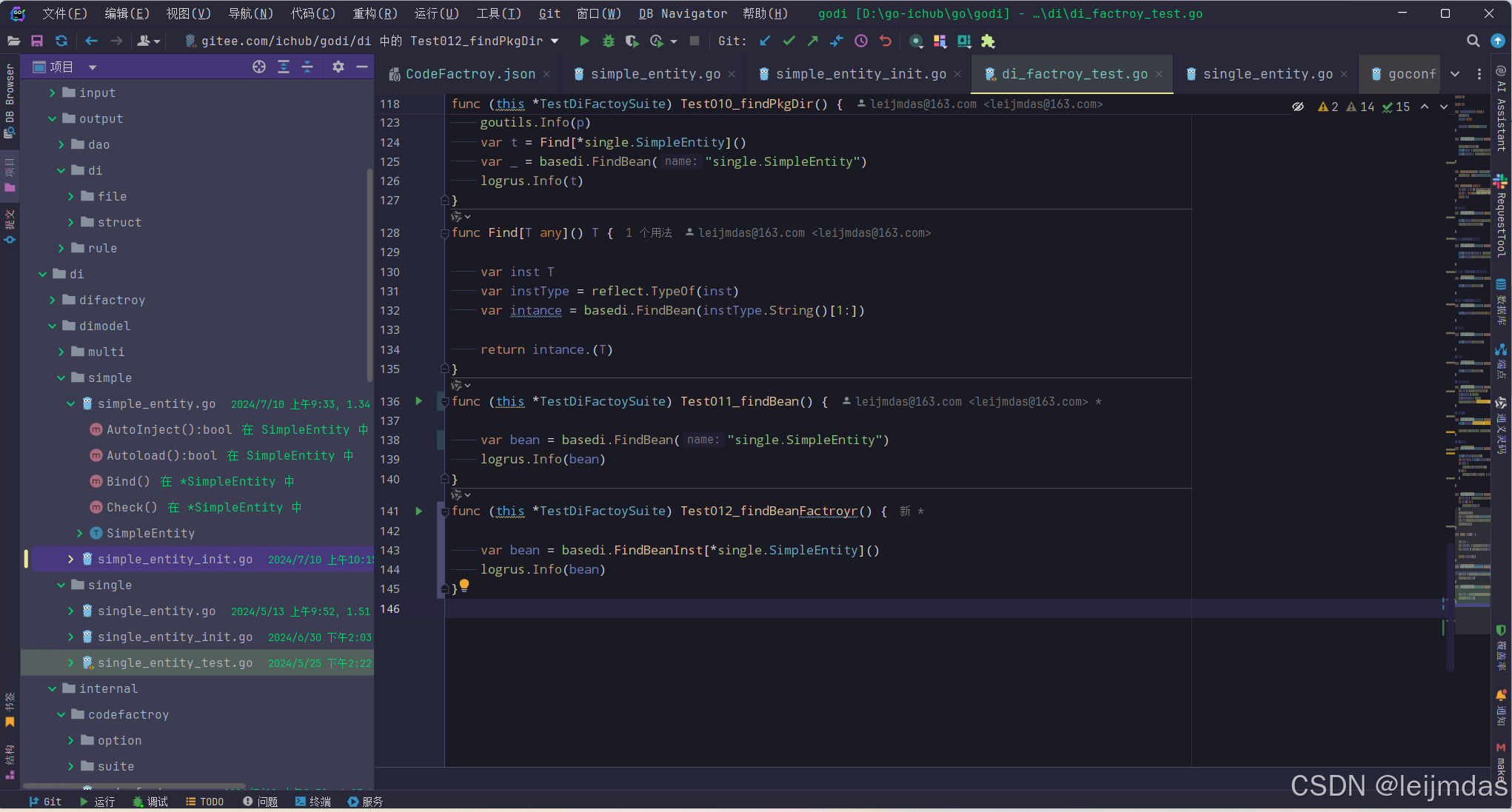Open the 调试 tool window
This screenshot has width=1512, height=812.
150,802
